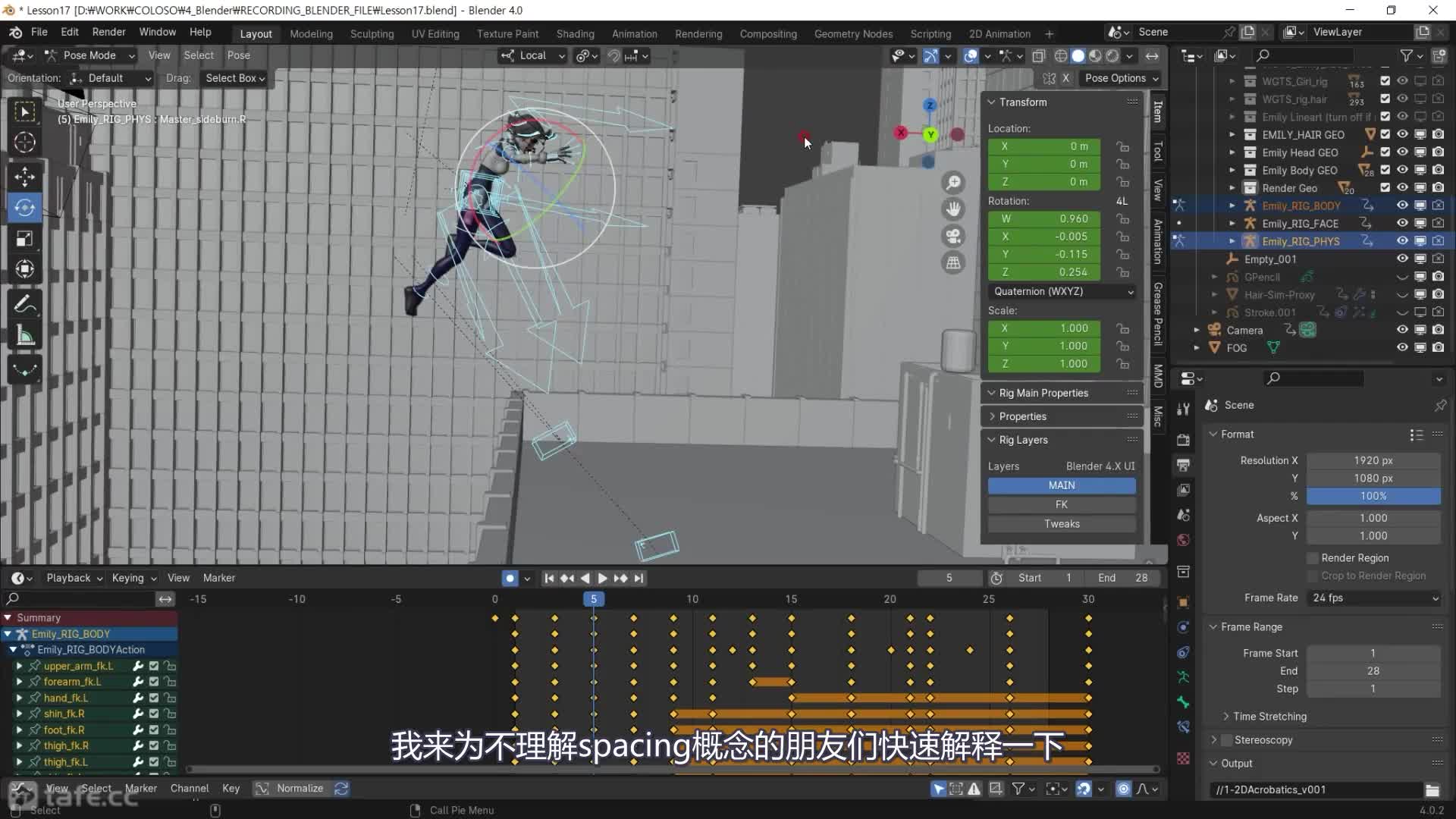Open the Render menu
The height and width of the screenshot is (819, 1456).
108,32
